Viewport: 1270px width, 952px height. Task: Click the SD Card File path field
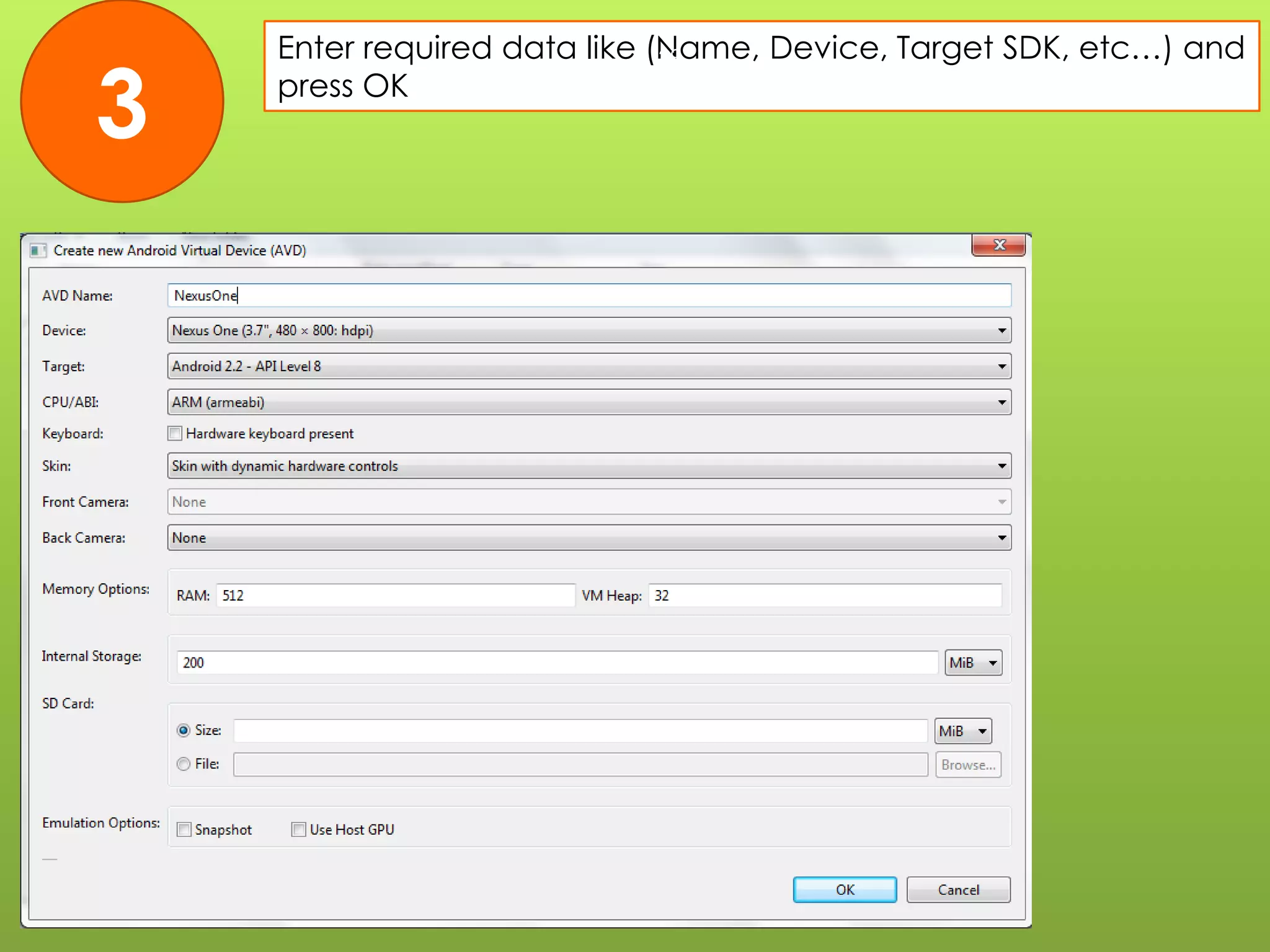pyautogui.click(x=580, y=765)
